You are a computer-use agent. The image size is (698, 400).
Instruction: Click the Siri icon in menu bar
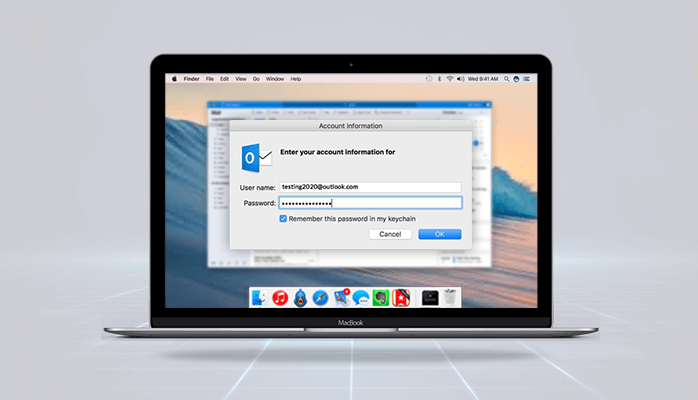pyautogui.click(x=516, y=79)
